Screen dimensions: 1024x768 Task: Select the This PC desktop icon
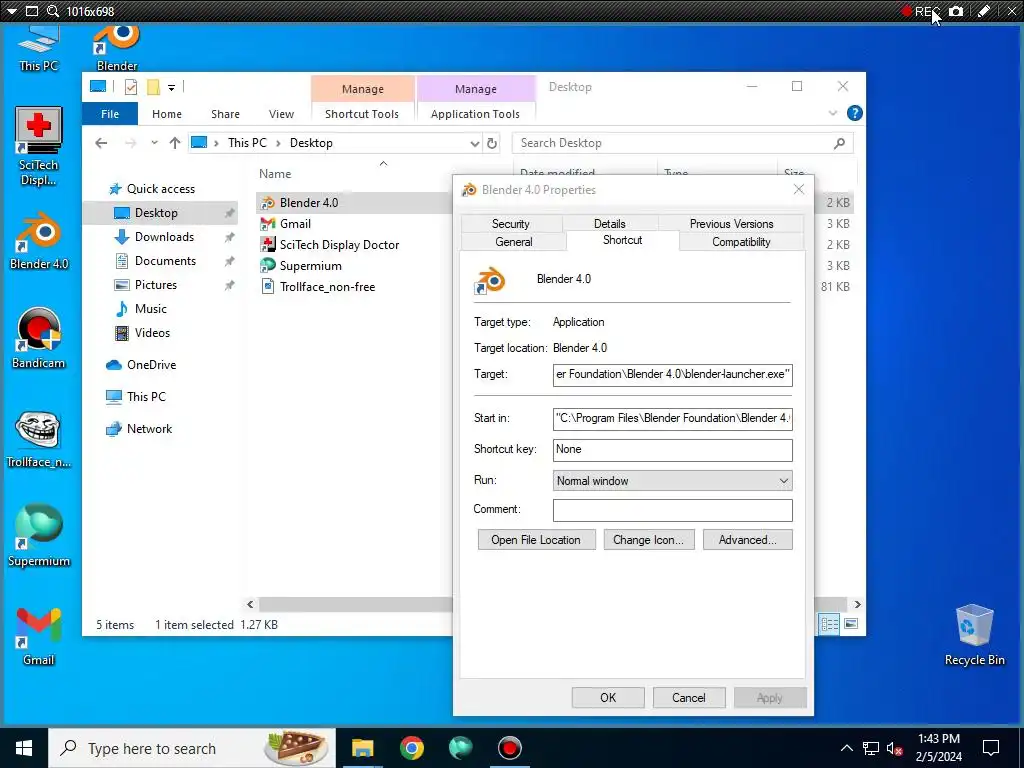(x=39, y=47)
